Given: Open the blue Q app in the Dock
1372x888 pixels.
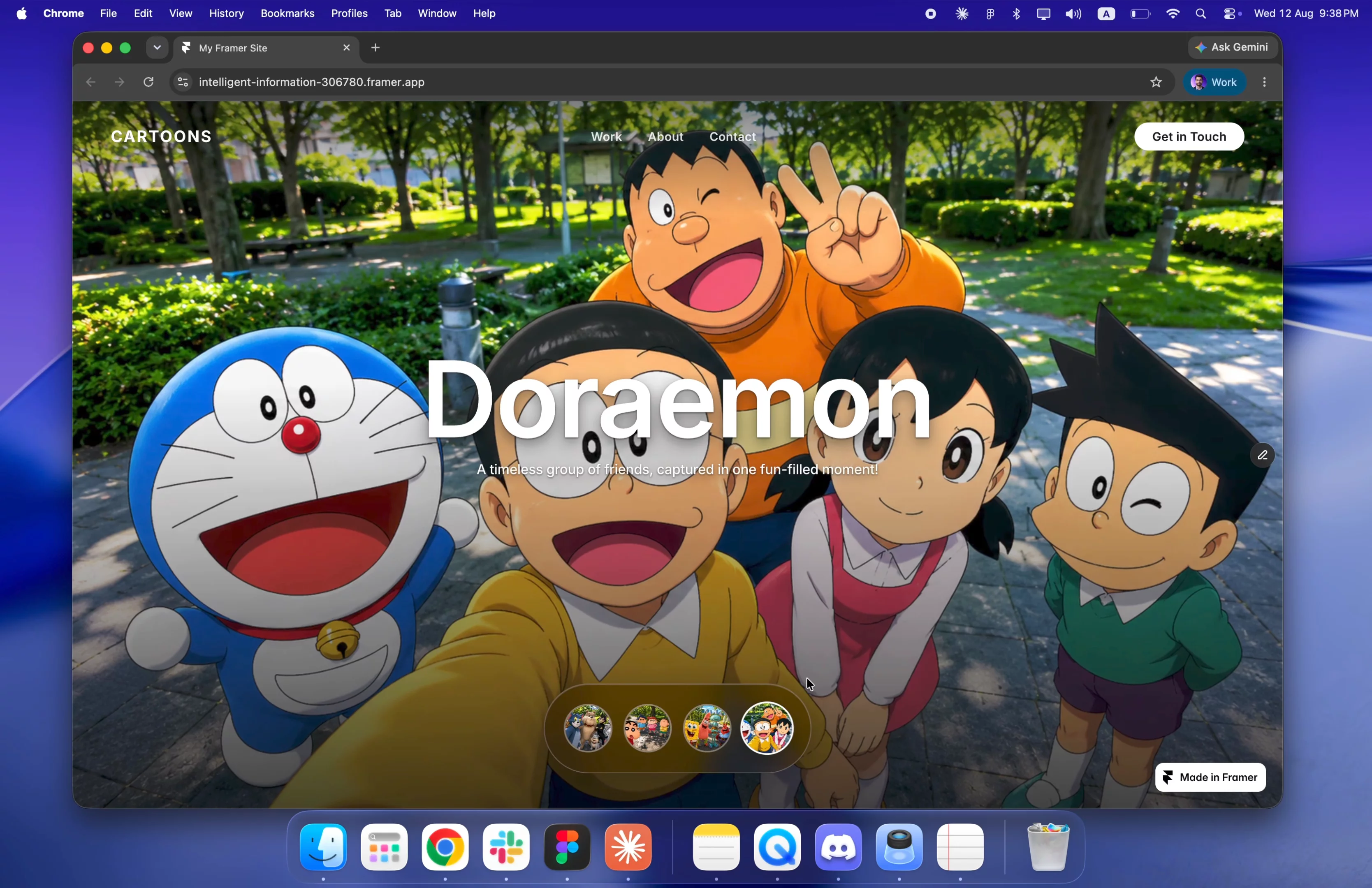Looking at the screenshot, I should coord(777,847).
